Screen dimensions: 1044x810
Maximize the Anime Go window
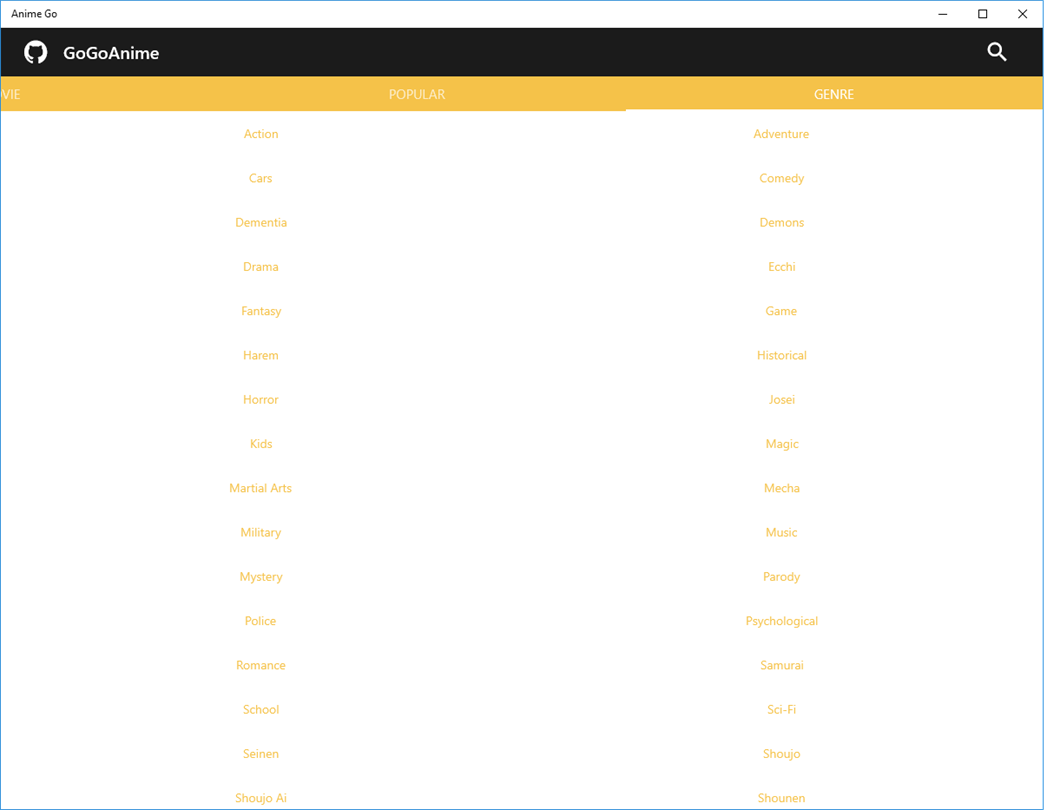point(983,14)
